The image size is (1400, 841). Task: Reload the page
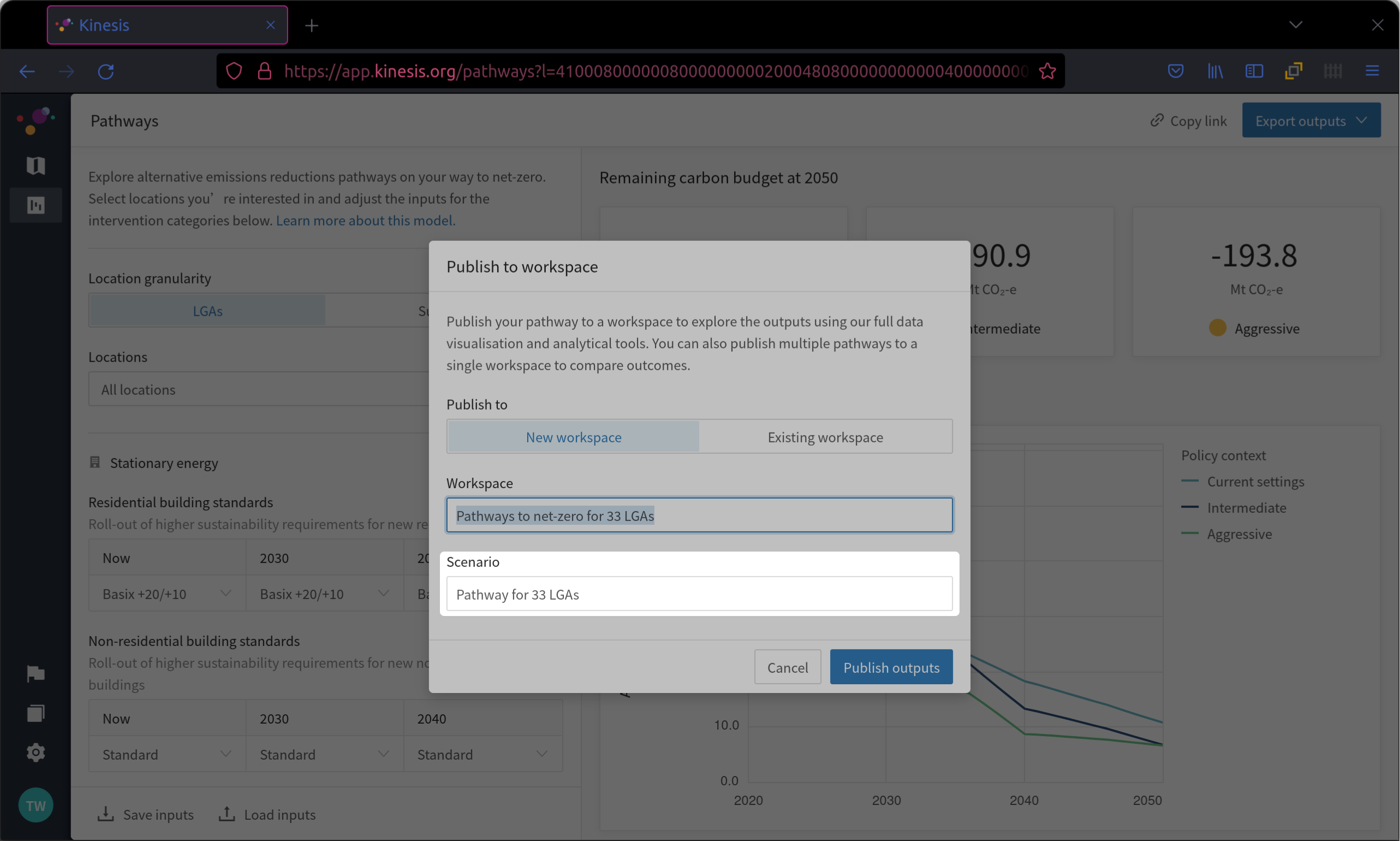106,72
